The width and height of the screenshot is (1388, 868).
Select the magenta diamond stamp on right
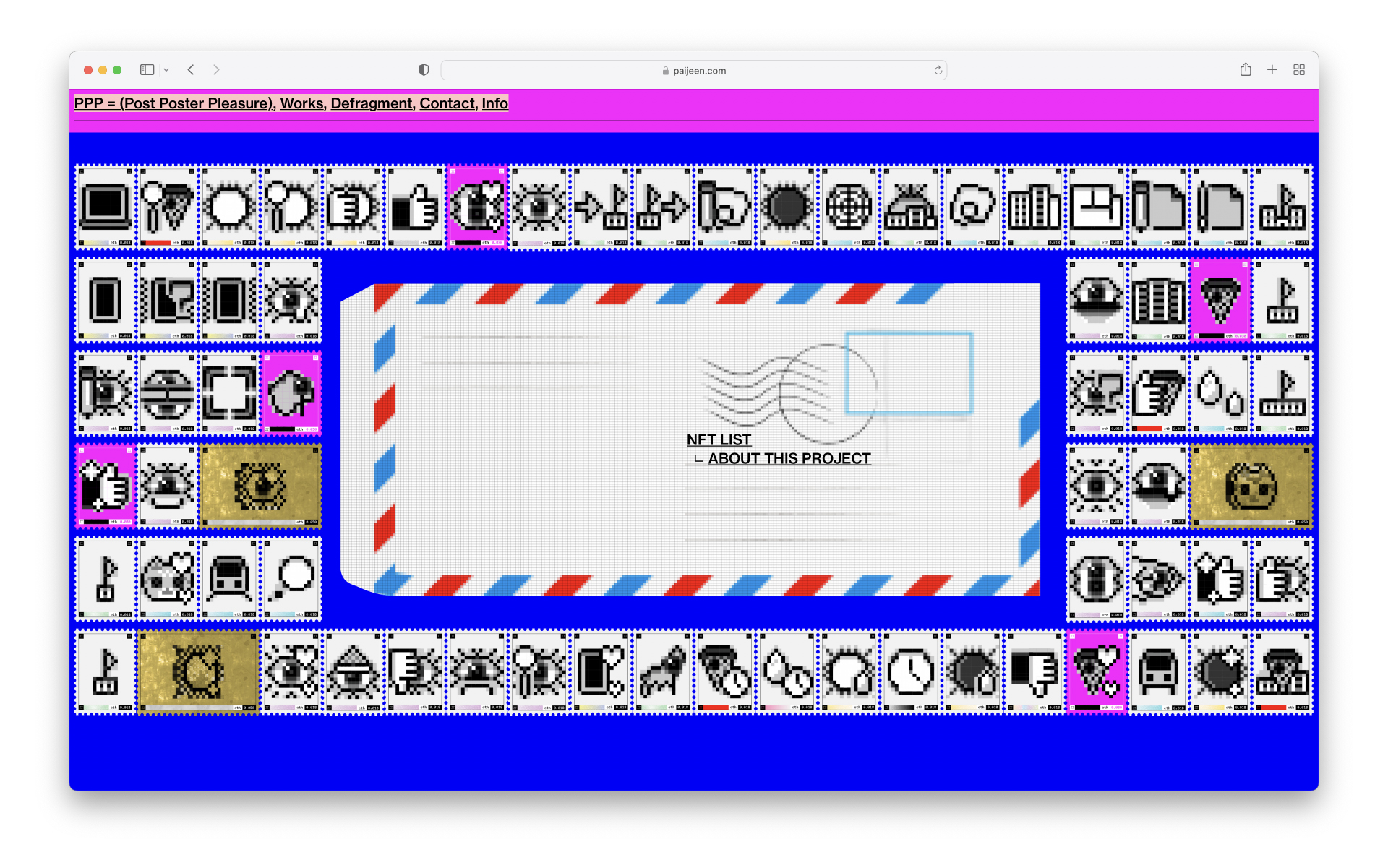[x=1220, y=300]
